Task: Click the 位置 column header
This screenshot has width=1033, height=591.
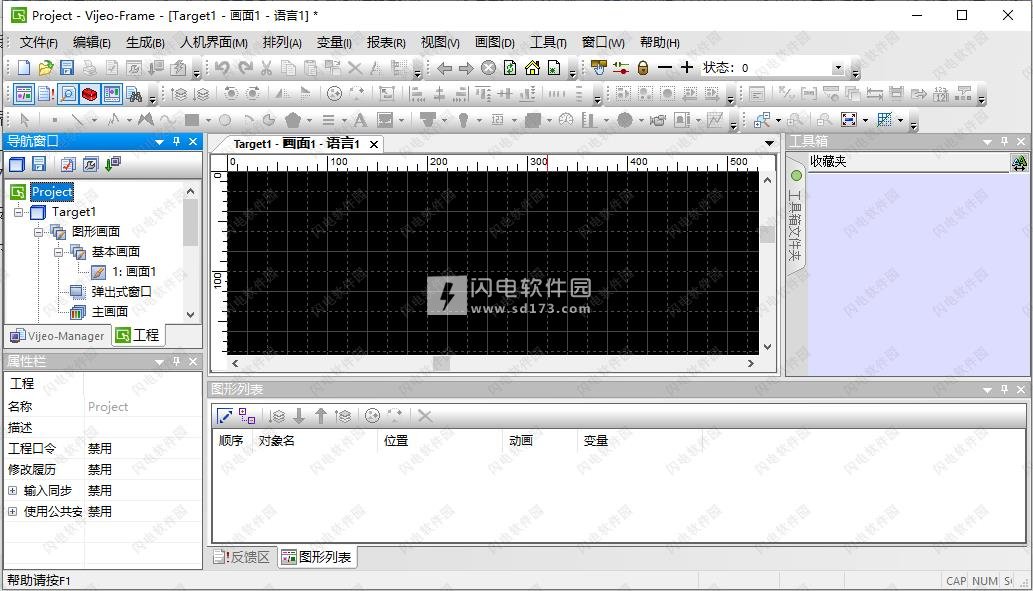Action: click(397, 441)
